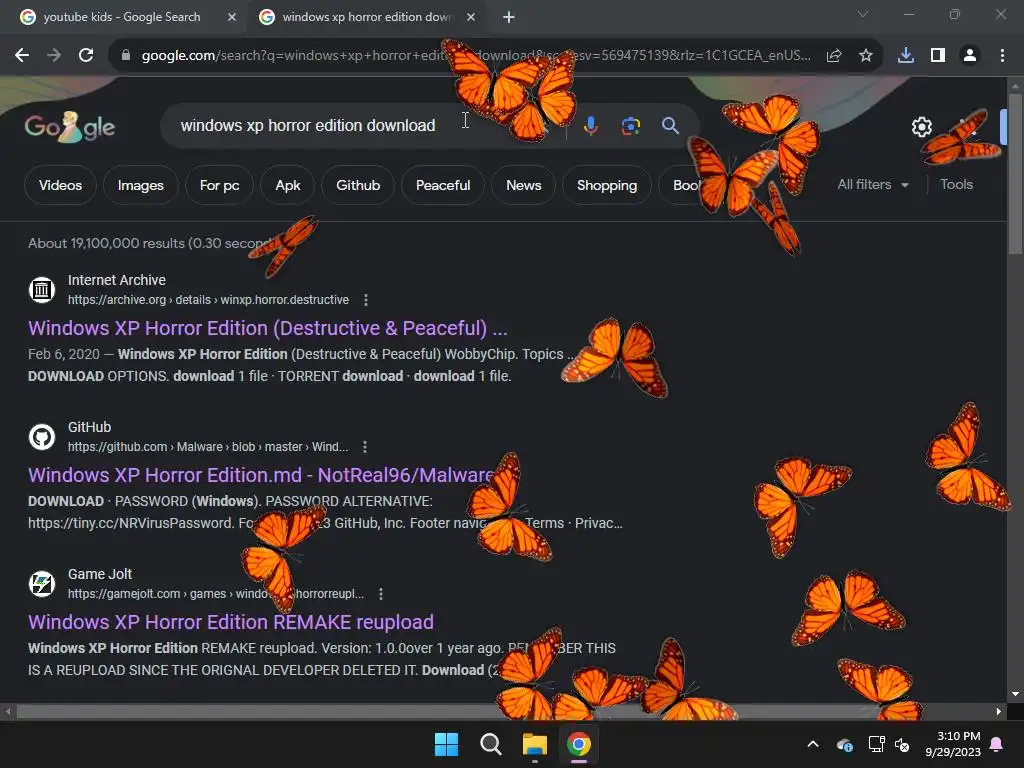Go back to the previous page
The width and height of the screenshot is (1024, 768).
[22, 56]
